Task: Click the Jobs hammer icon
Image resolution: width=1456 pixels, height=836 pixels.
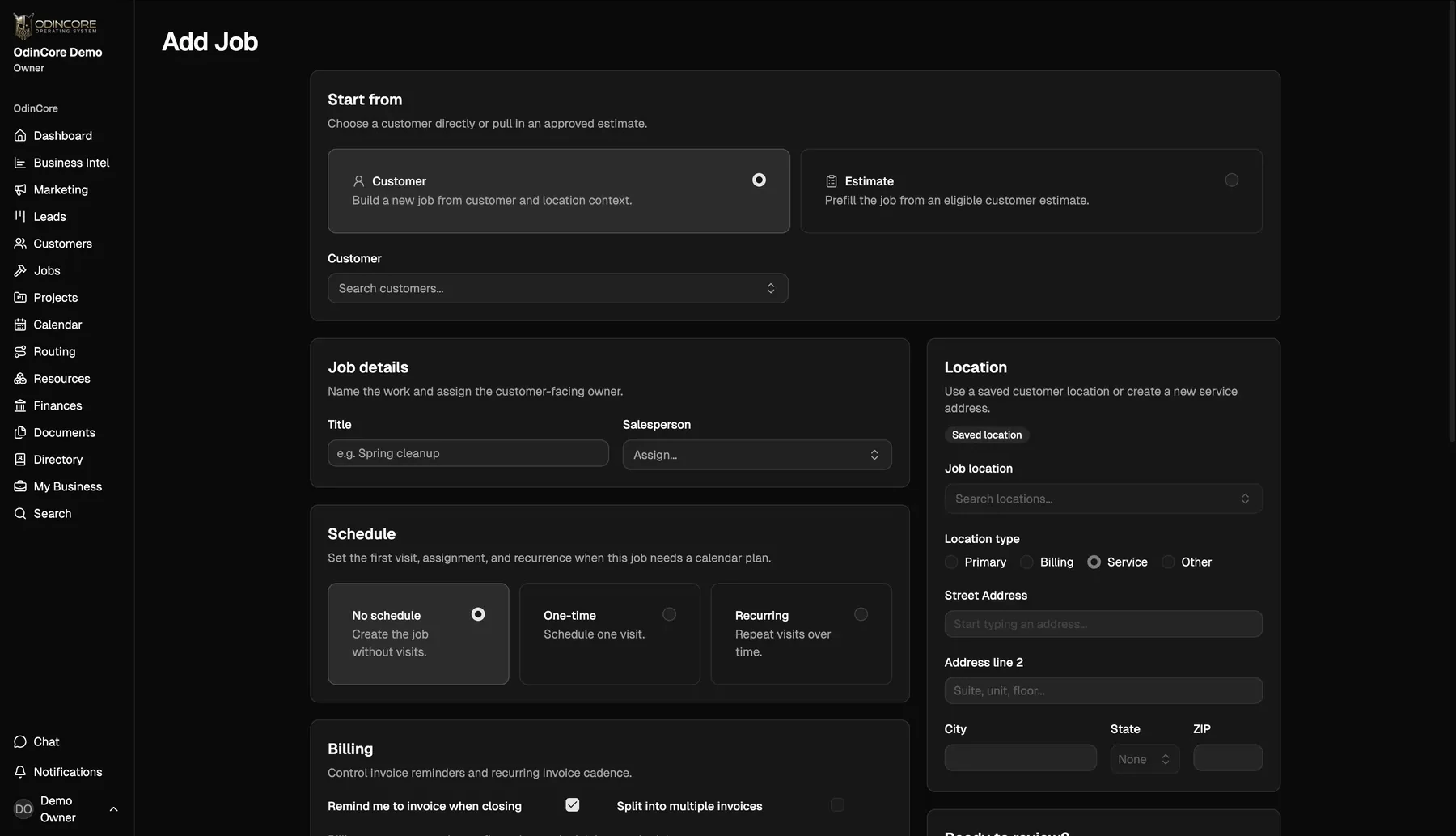Action: point(20,270)
